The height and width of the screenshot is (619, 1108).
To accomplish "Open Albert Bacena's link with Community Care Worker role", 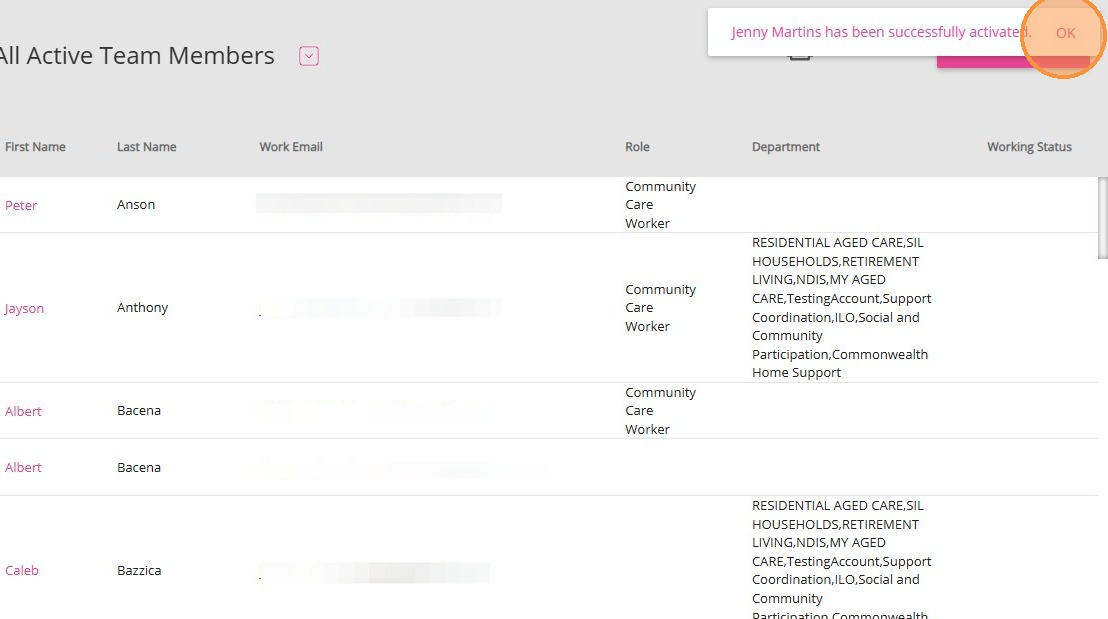I will point(23,411).
